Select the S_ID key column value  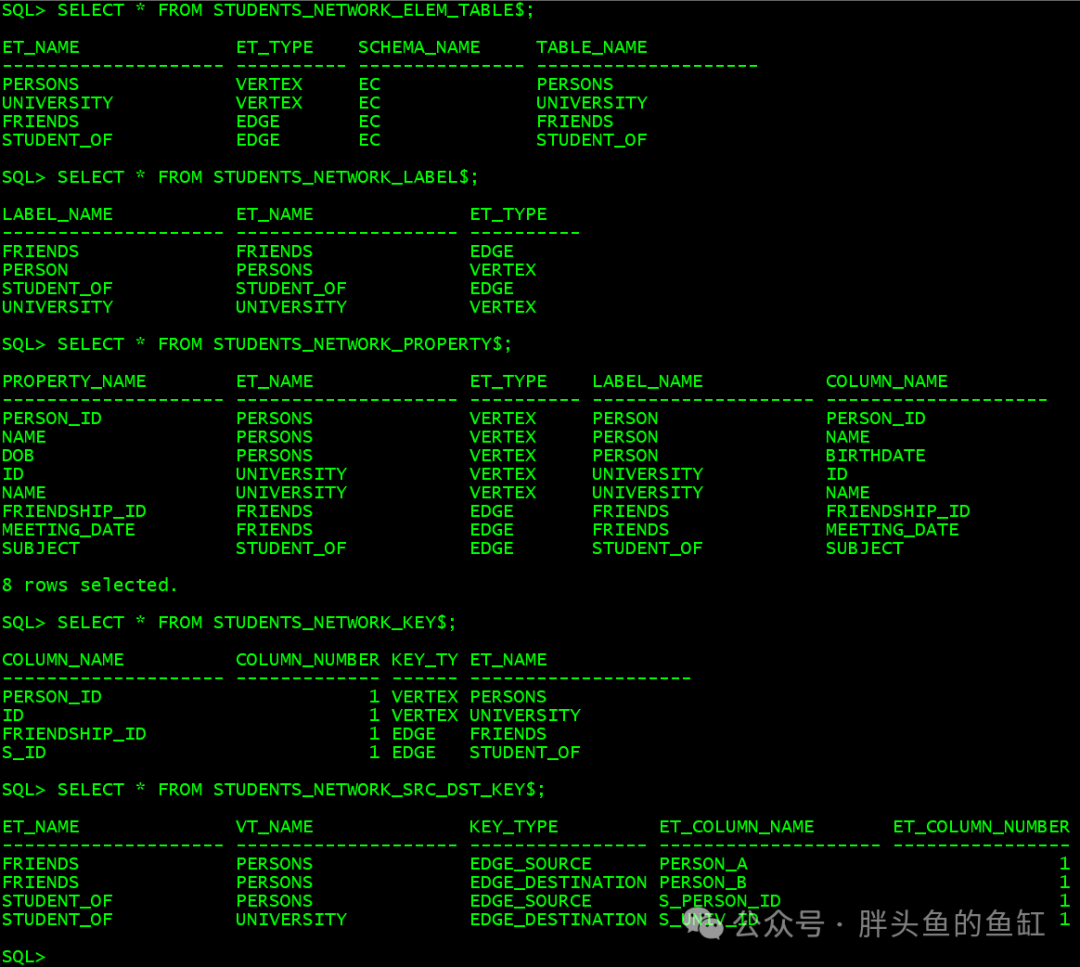[24, 753]
